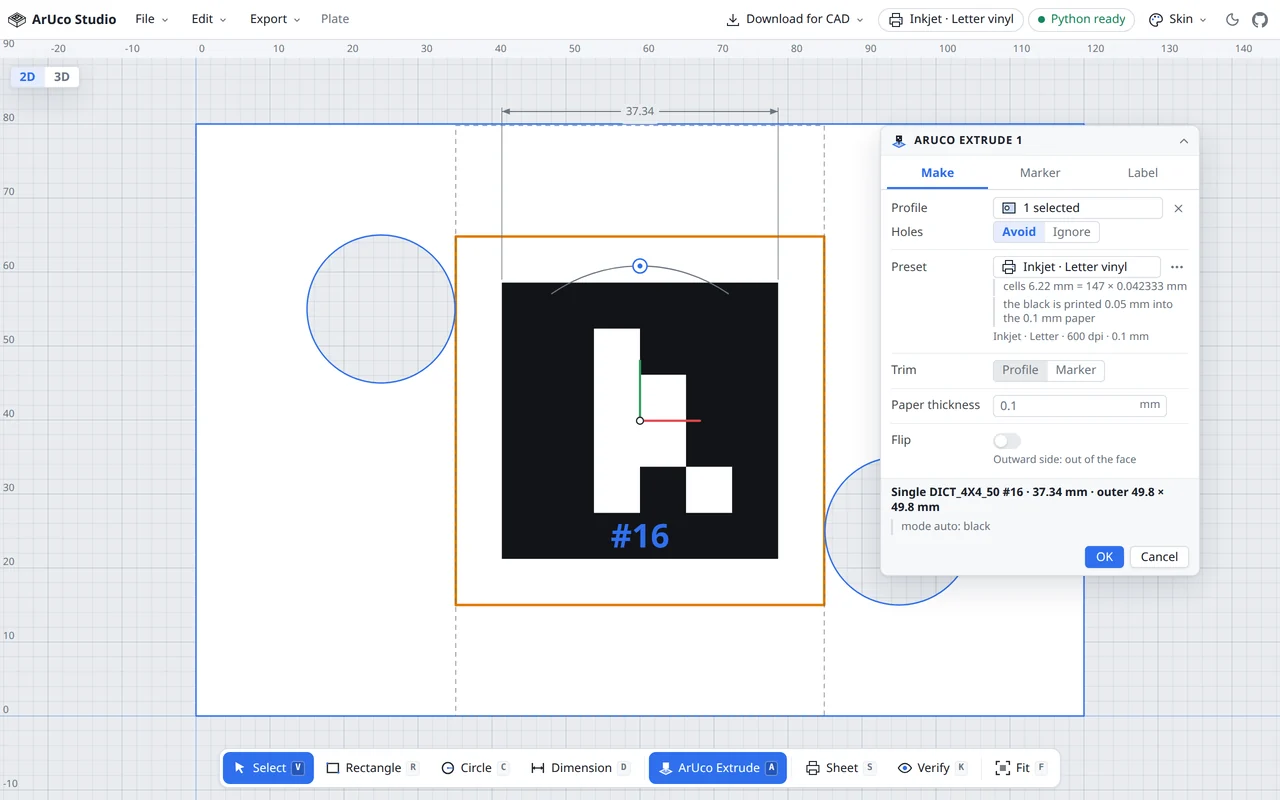Choose the Rectangle tool
Image resolution: width=1280 pixels, height=800 pixels.
click(x=372, y=768)
